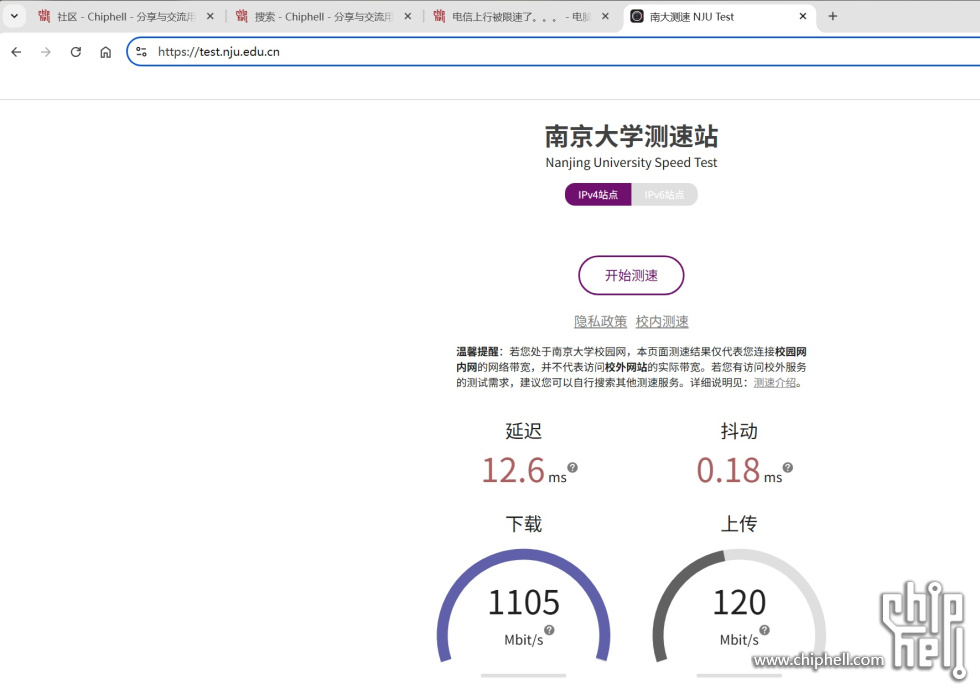Open the 隐私政策 link
Image resolution: width=980 pixels, height=695 pixels.
tap(601, 321)
